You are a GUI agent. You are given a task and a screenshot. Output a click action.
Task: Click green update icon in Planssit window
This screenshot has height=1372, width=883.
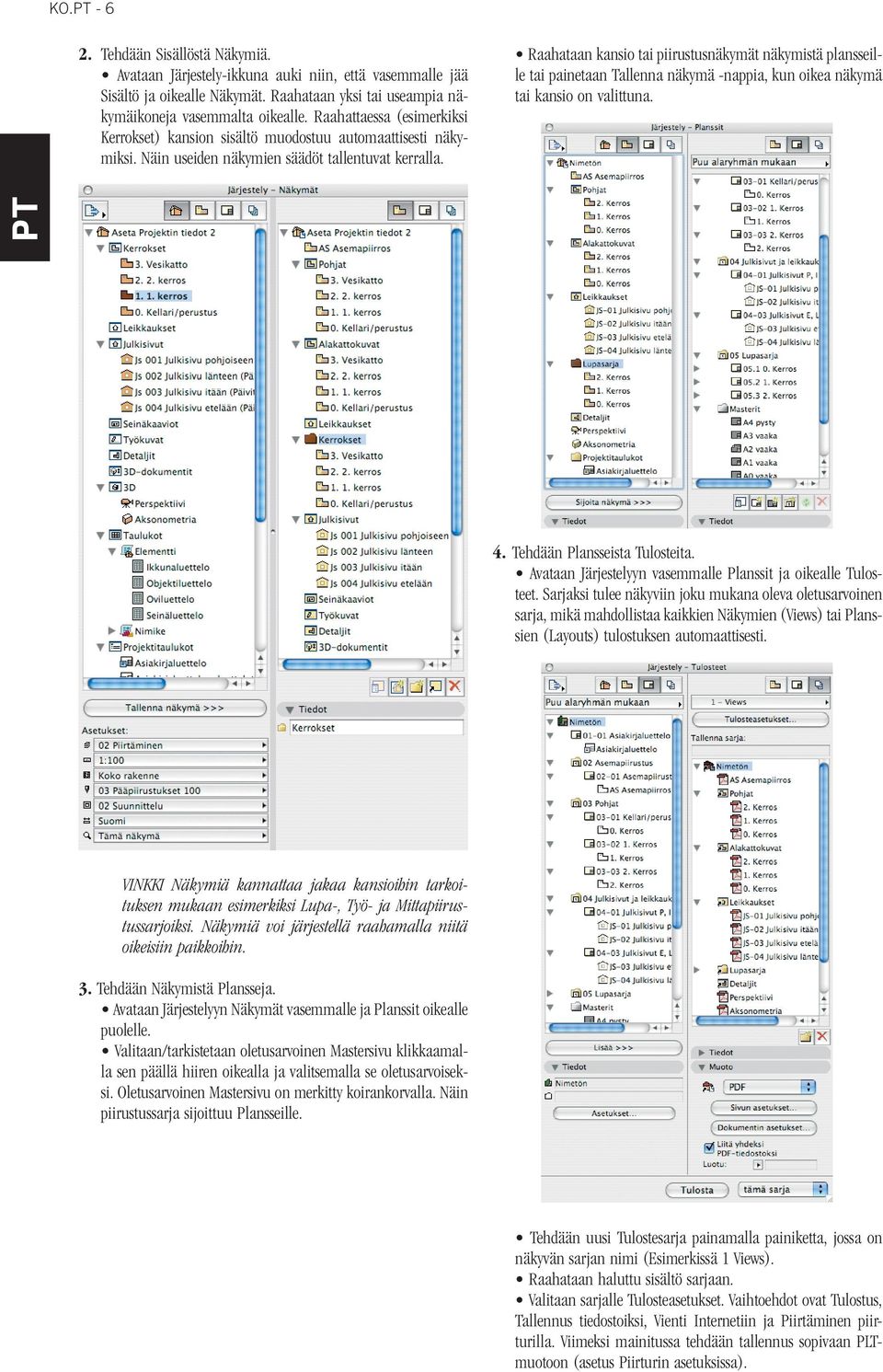coord(806,502)
